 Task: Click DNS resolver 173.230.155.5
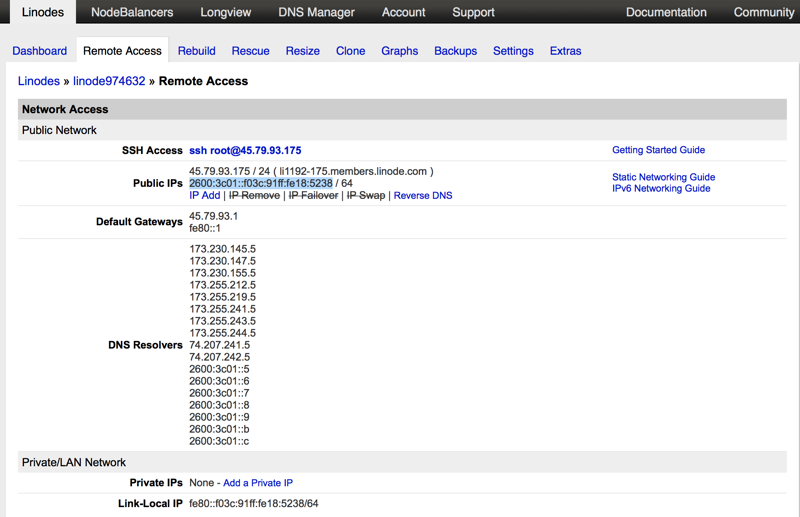click(222, 273)
